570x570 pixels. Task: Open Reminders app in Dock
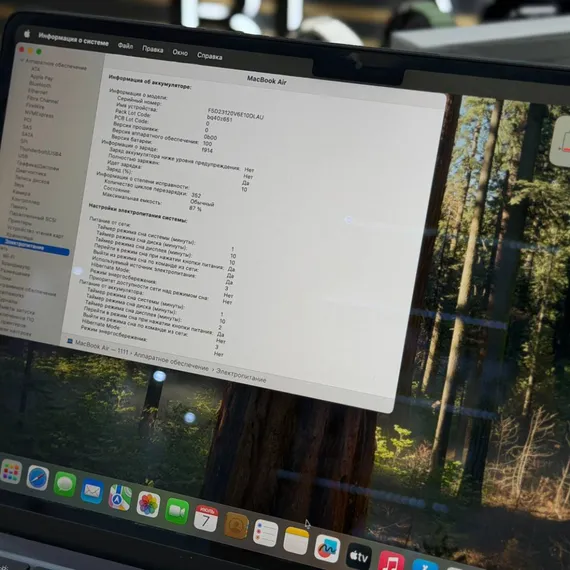265,533
